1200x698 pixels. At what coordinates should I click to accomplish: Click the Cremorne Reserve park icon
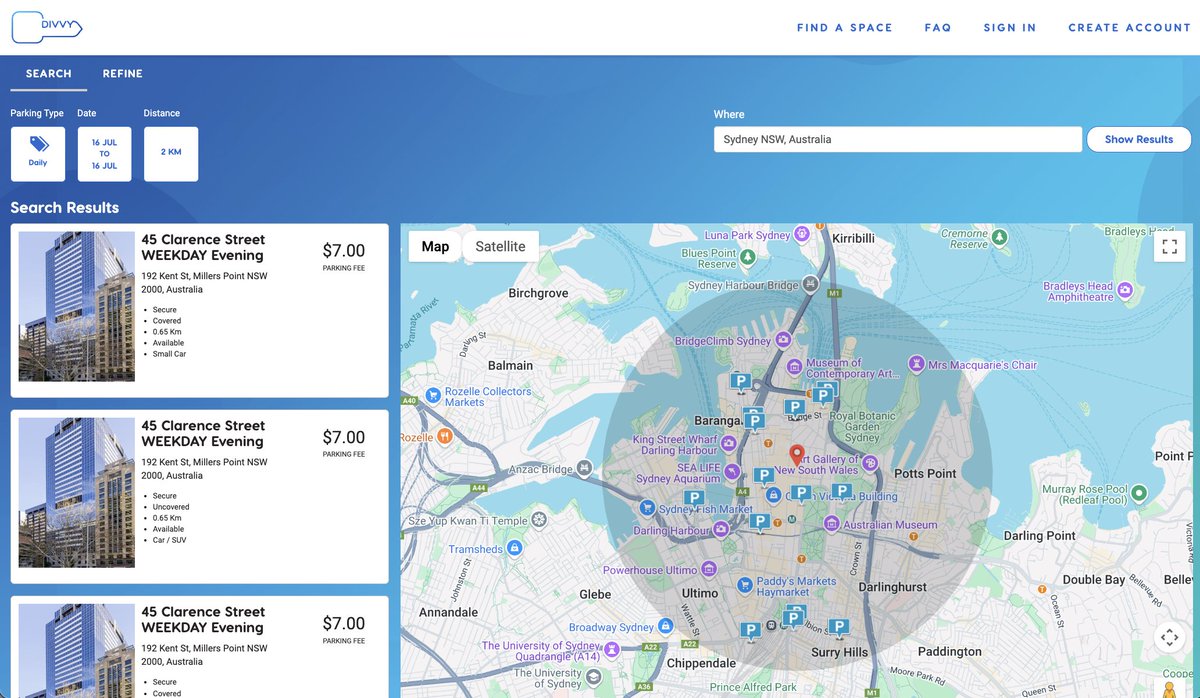[x=998, y=238]
